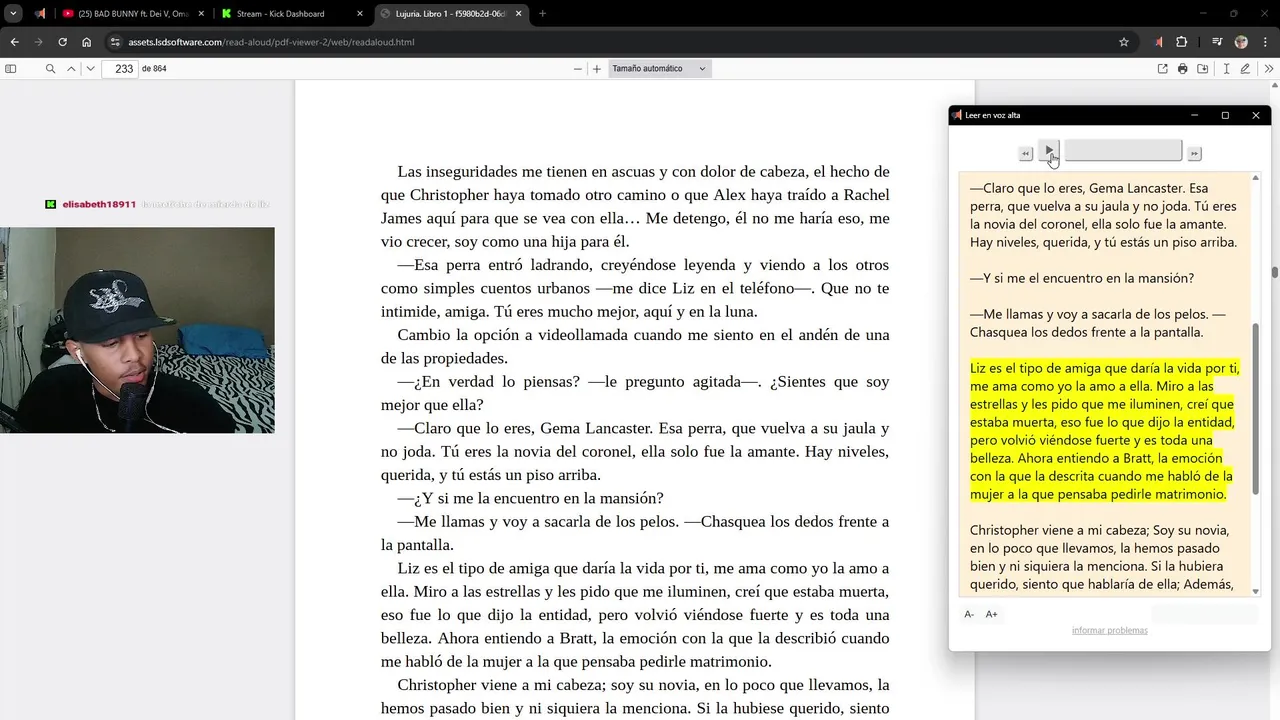The image size is (1280, 720).
Task: Maximize the Leer en voz alta window
Action: (1225, 115)
